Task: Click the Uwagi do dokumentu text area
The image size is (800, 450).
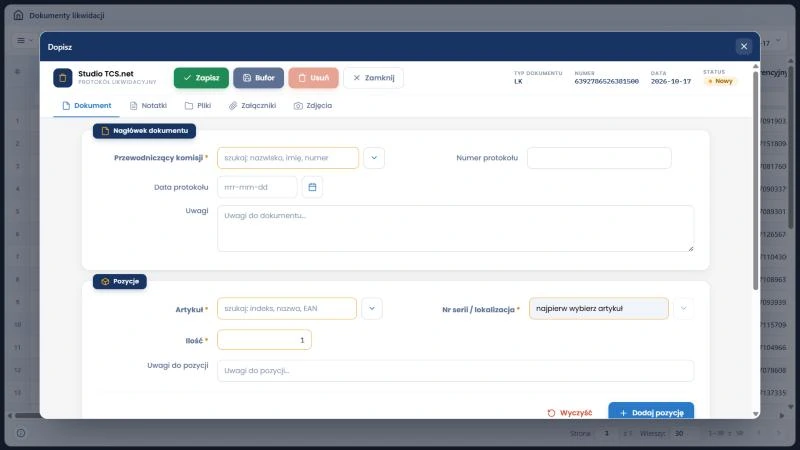Action: tap(456, 229)
